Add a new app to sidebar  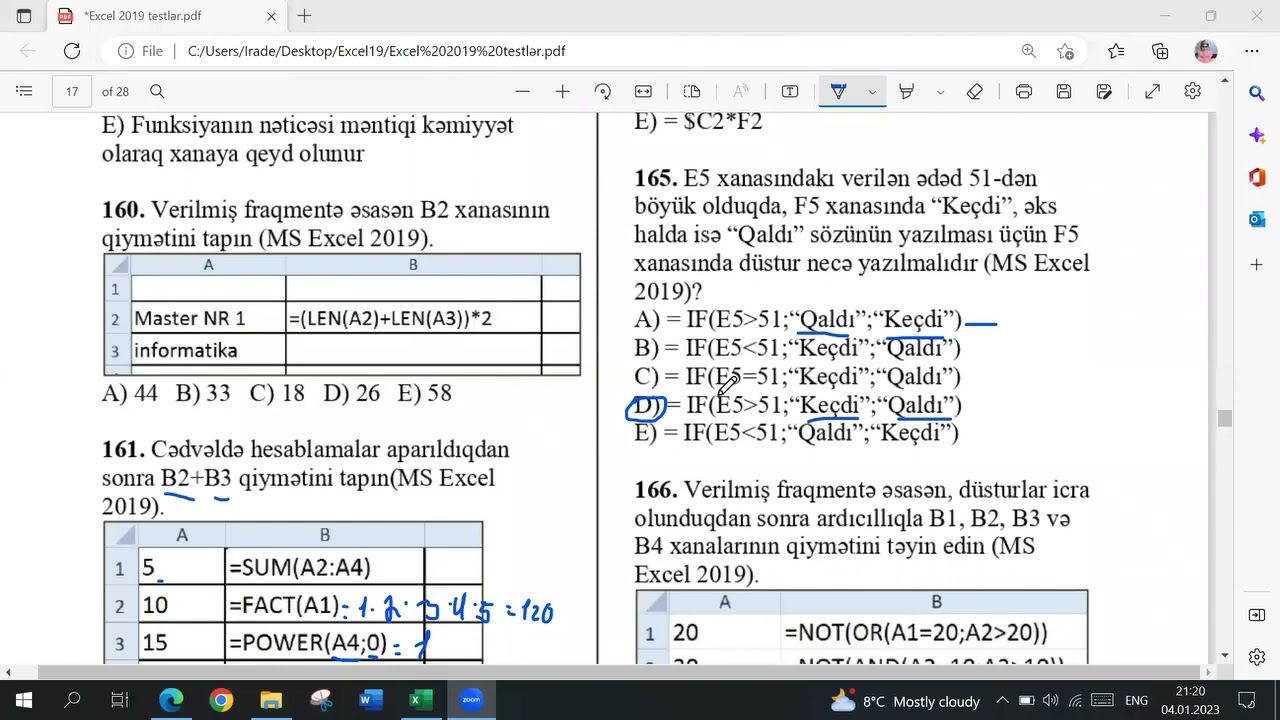click(1257, 265)
